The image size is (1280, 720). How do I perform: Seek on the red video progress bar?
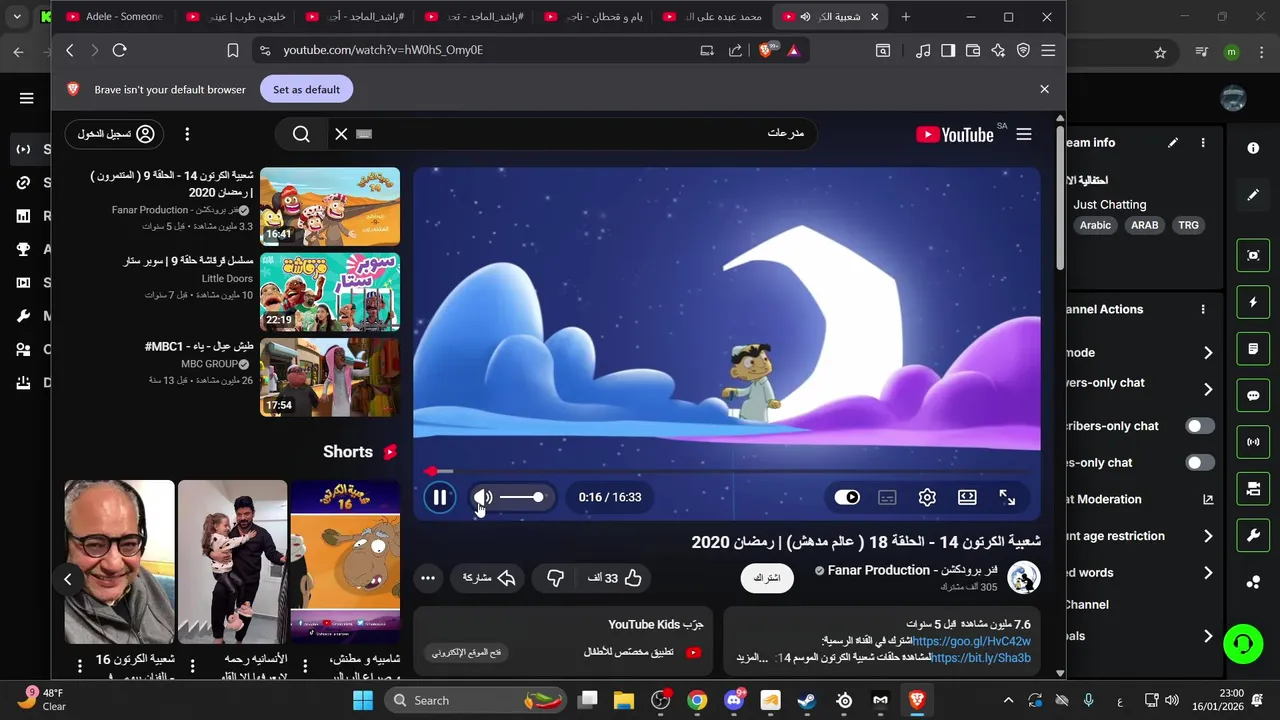coord(727,471)
